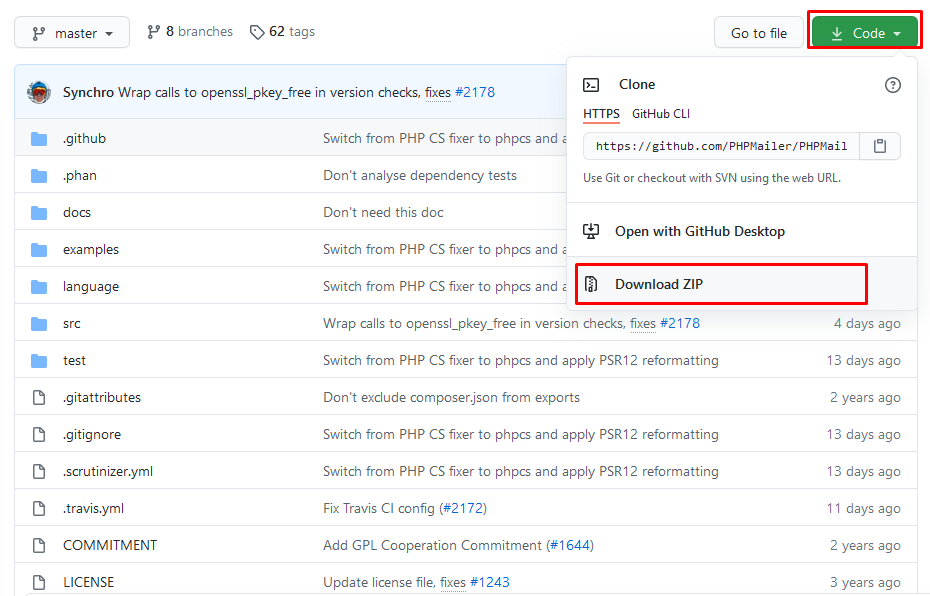Screen dimensions: 930x596
Task: Open the src folder name
Action: coord(72,323)
